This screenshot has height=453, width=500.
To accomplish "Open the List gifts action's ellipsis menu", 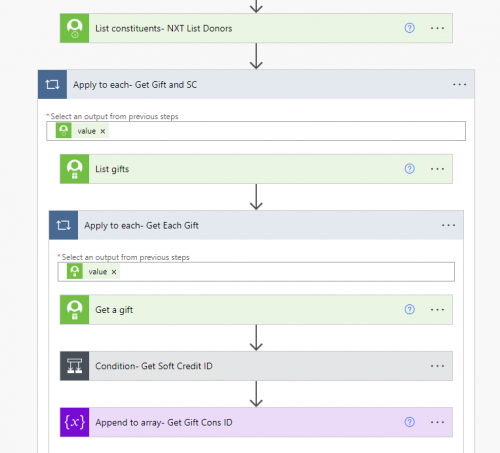I will pyautogui.click(x=437, y=169).
